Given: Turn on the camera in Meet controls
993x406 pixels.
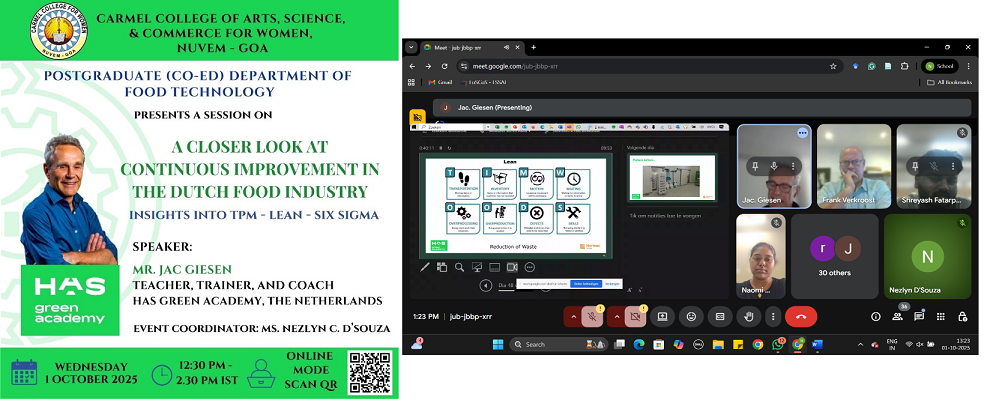Looking at the screenshot, I should pyautogui.click(x=633, y=316).
